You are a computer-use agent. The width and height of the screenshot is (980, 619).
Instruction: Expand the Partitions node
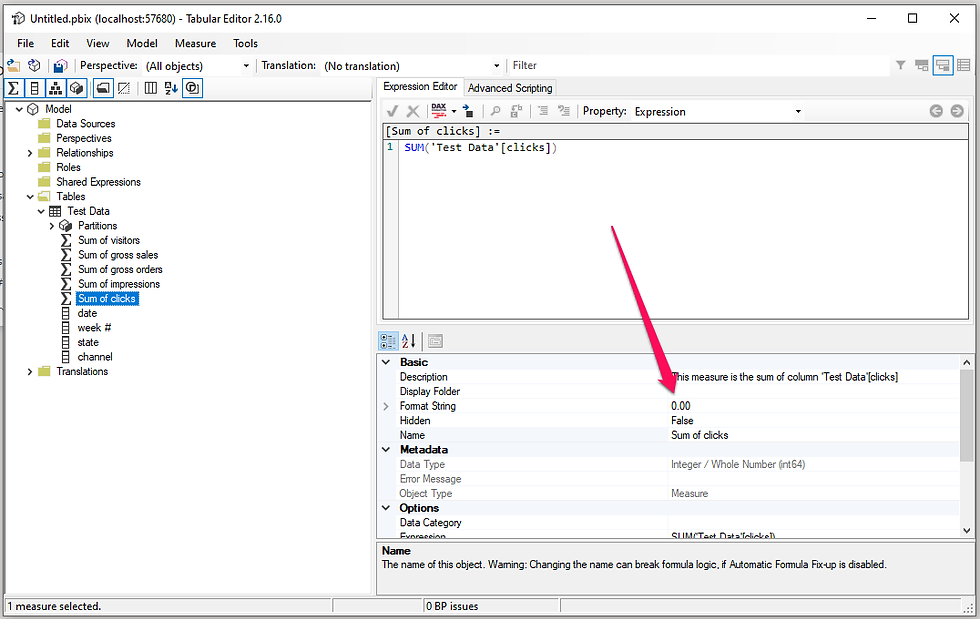coord(52,226)
